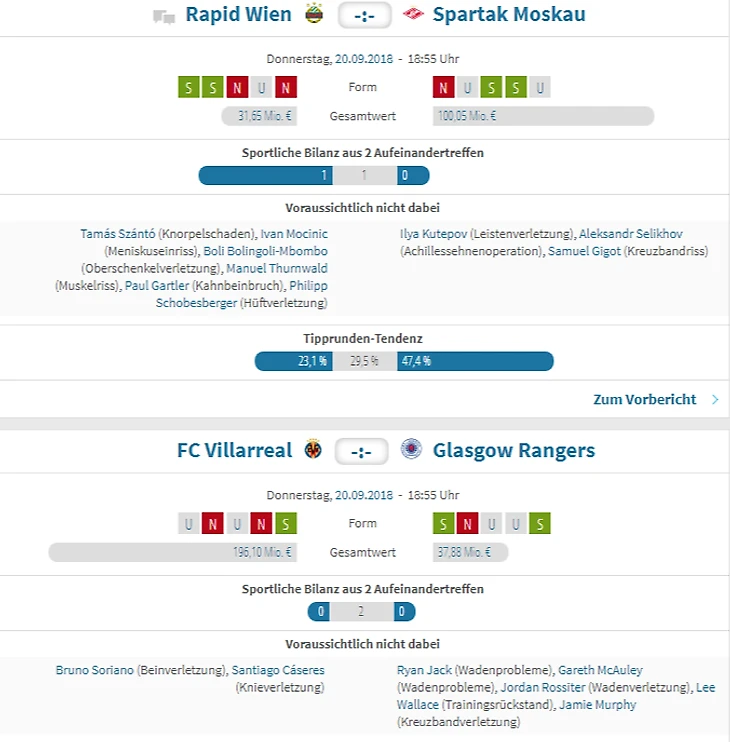Open the Rapid Wien team name link
This screenshot has height=742, width=730.
pos(238,14)
